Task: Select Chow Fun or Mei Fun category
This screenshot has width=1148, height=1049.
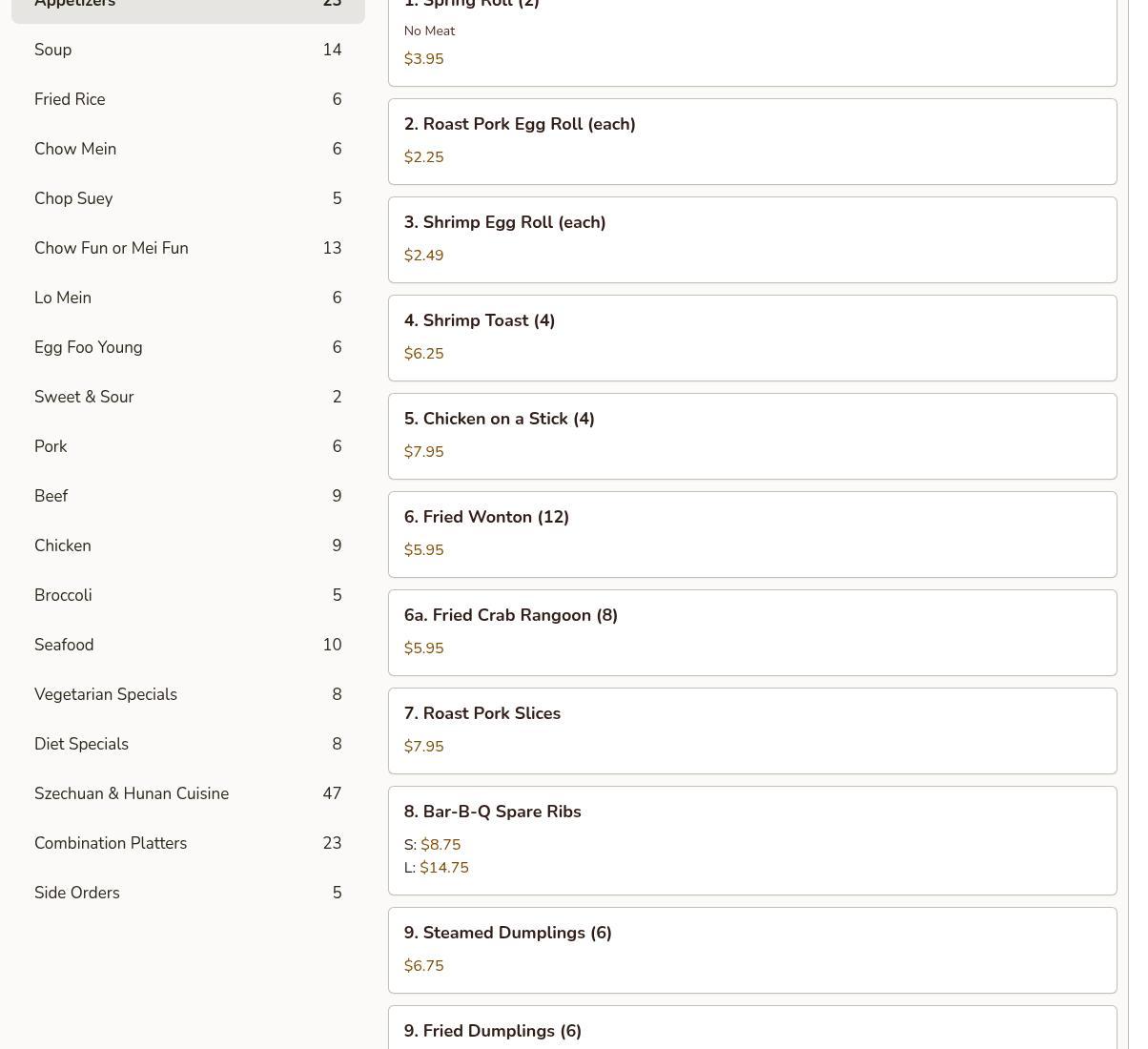Action: [188, 248]
